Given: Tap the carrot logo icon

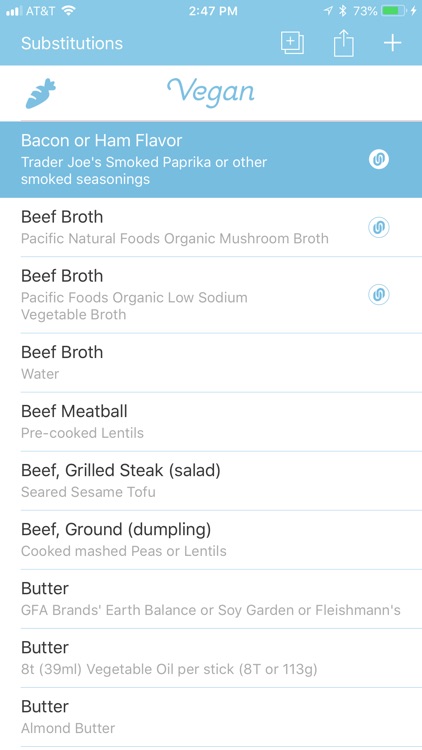Looking at the screenshot, I should (x=41, y=94).
